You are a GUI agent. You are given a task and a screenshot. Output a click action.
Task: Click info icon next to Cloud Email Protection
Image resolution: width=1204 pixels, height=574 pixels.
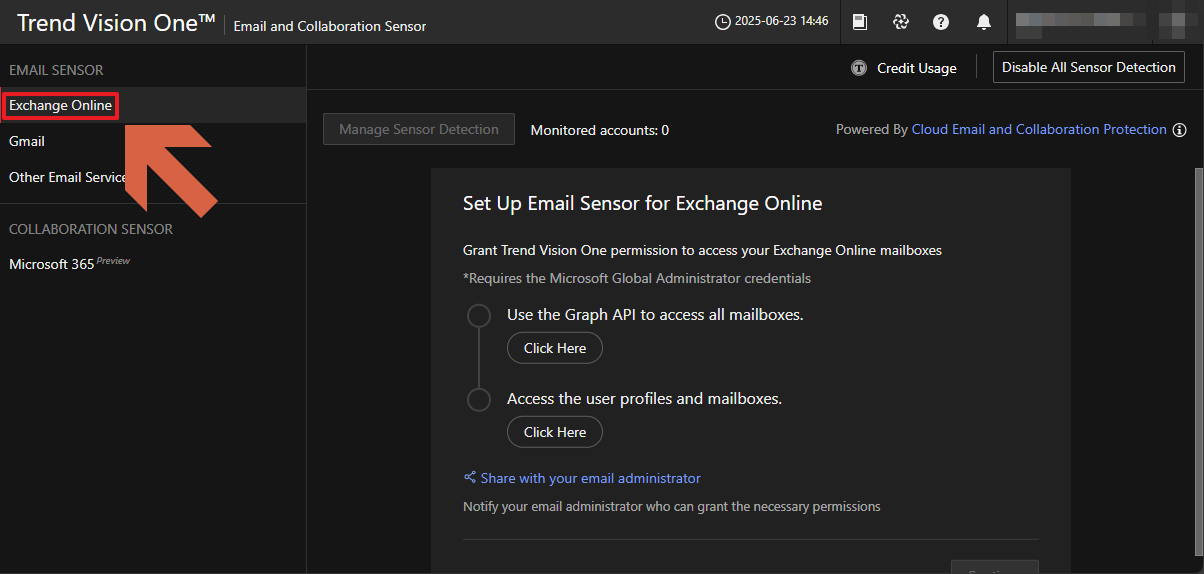tap(1179, 130)
